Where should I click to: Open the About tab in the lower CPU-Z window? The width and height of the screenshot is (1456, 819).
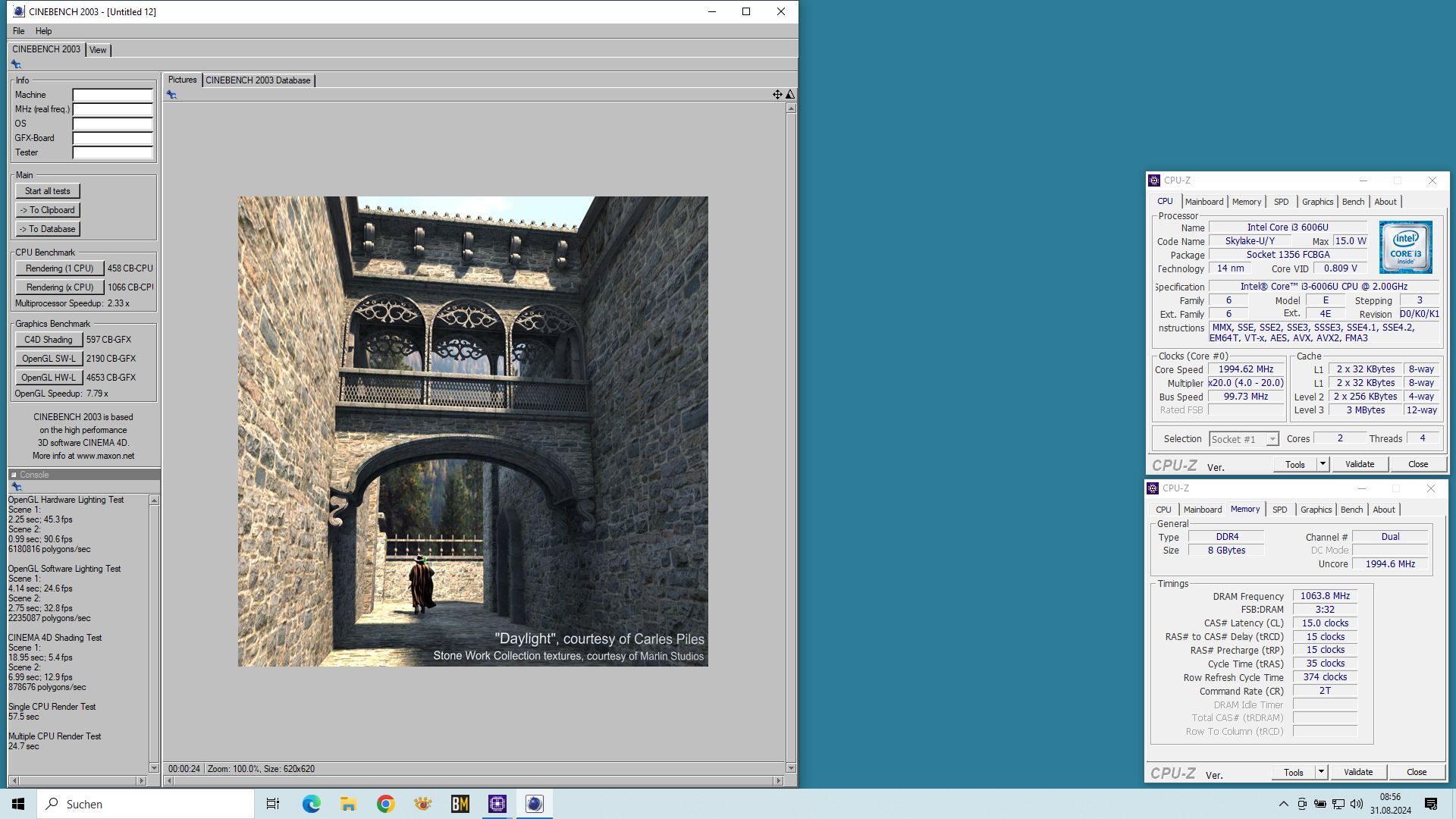1383,510
